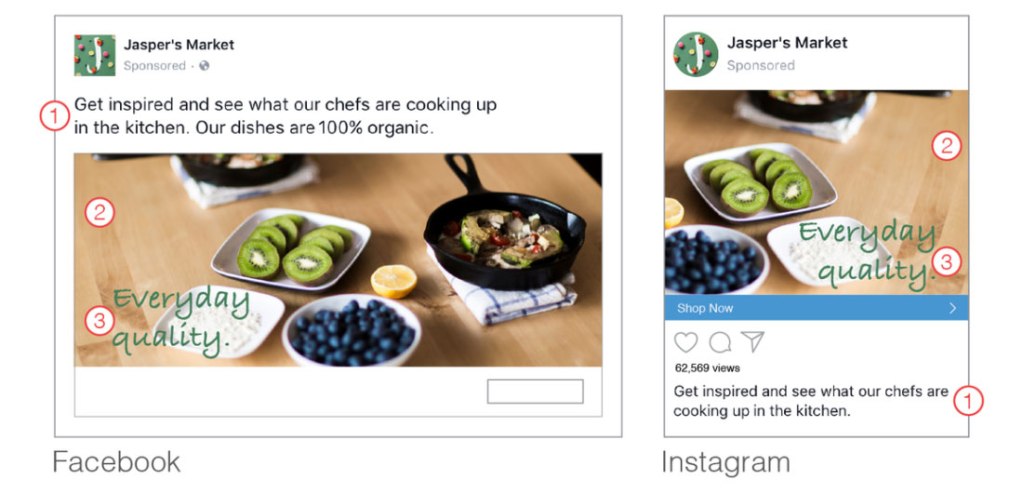The width and height of the screenshot is (1023, 493).
Task: Open comments via speech bubble icon
Action: coord(720,342)
